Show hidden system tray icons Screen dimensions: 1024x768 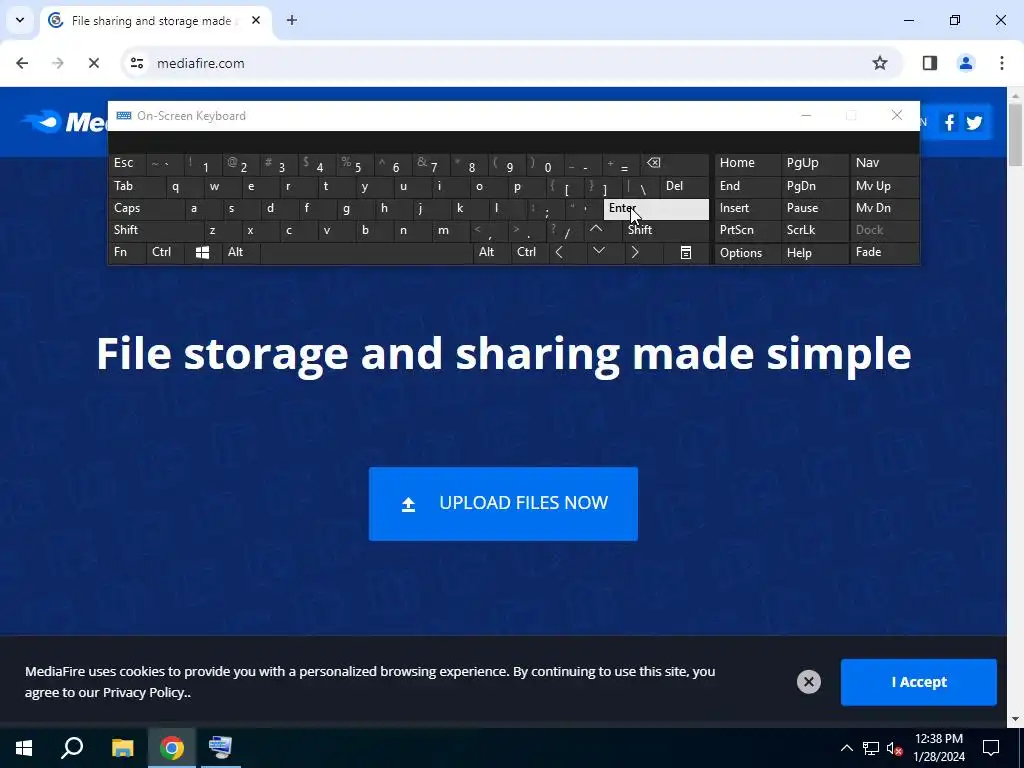click(846, 748)
